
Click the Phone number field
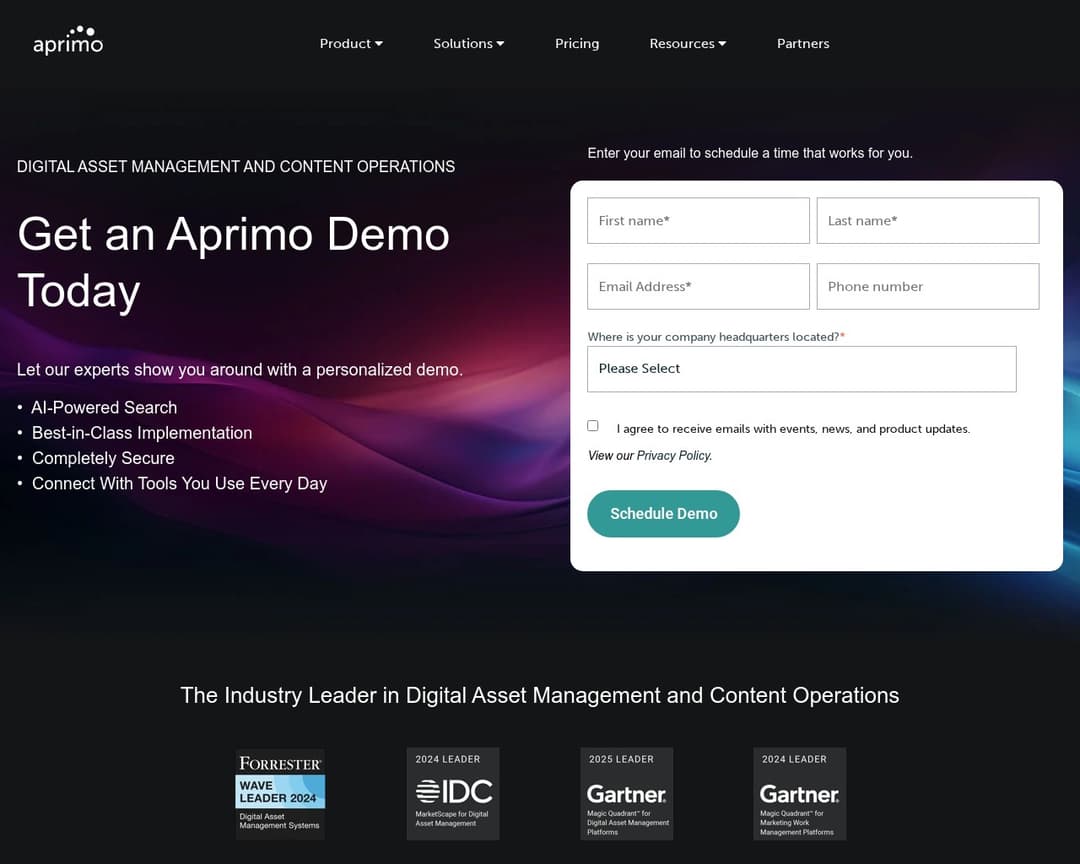pos(927,286)
